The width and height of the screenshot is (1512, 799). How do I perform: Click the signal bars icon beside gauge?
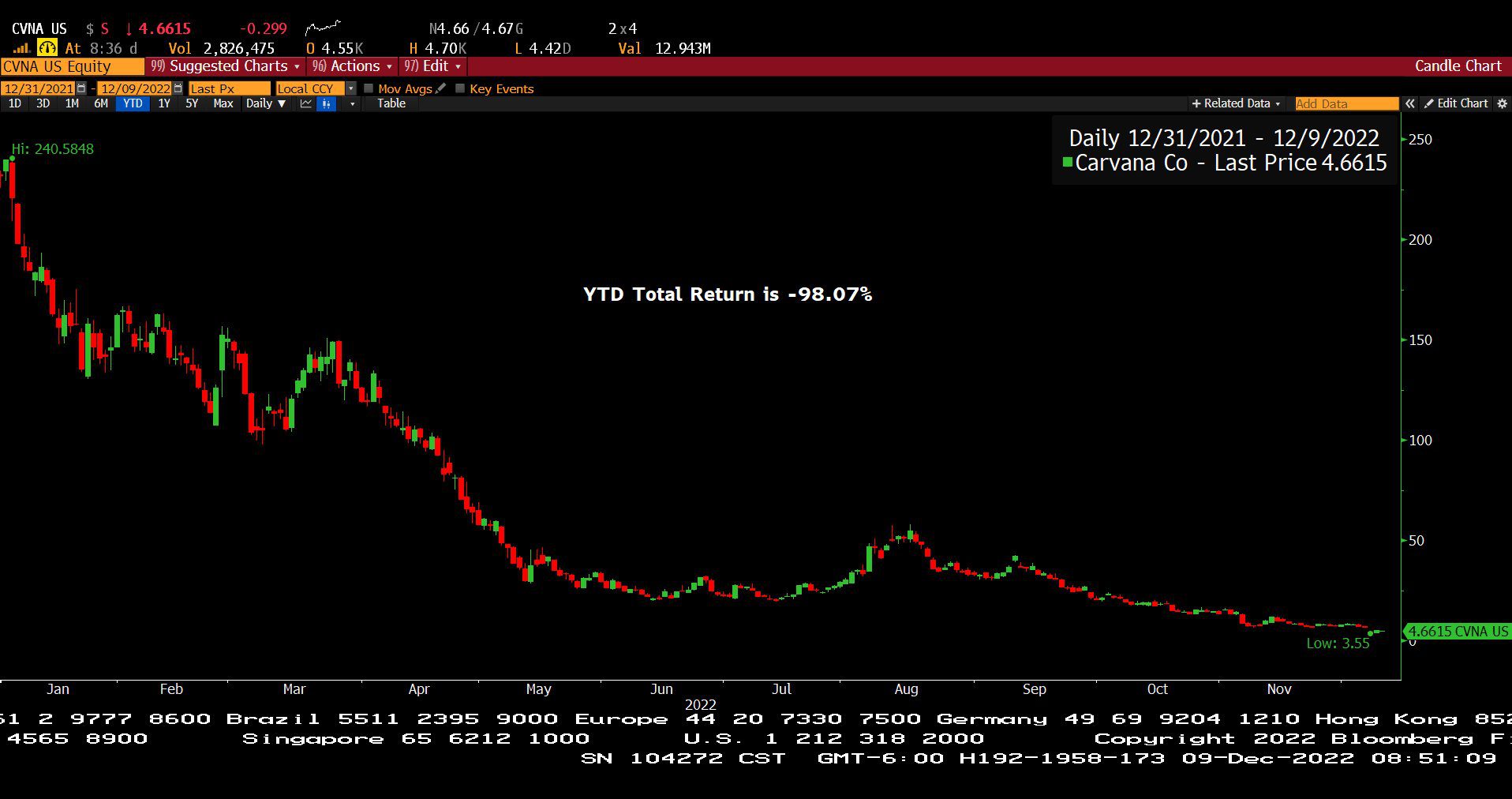tap(21, 48)
